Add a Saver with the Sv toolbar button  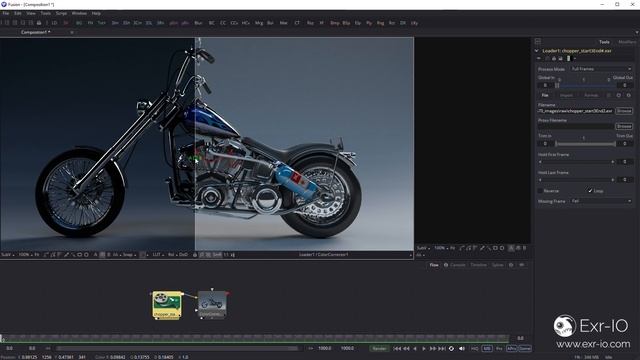(65, 23)
